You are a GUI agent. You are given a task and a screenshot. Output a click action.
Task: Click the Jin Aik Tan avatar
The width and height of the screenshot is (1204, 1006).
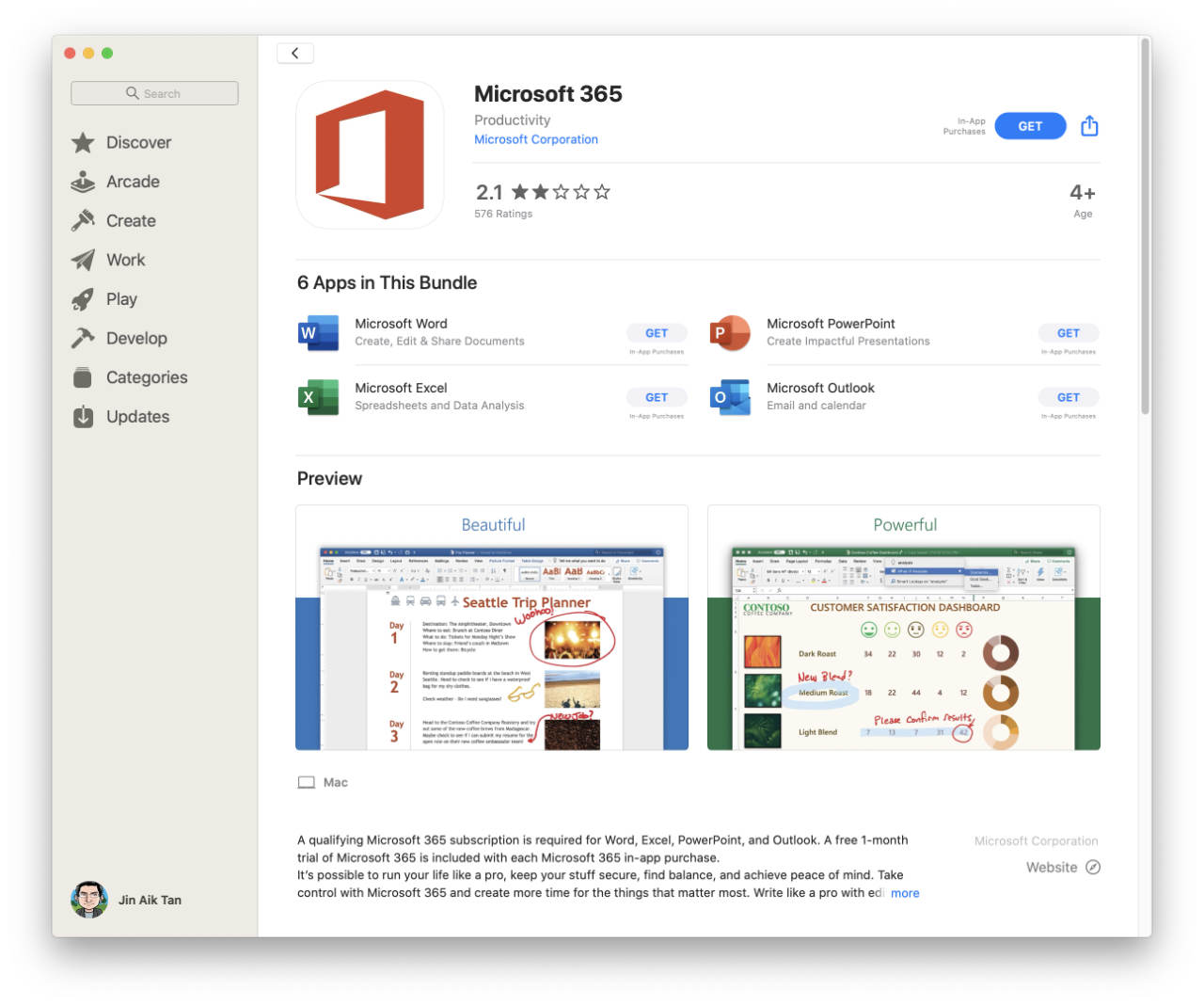point(88,900)
